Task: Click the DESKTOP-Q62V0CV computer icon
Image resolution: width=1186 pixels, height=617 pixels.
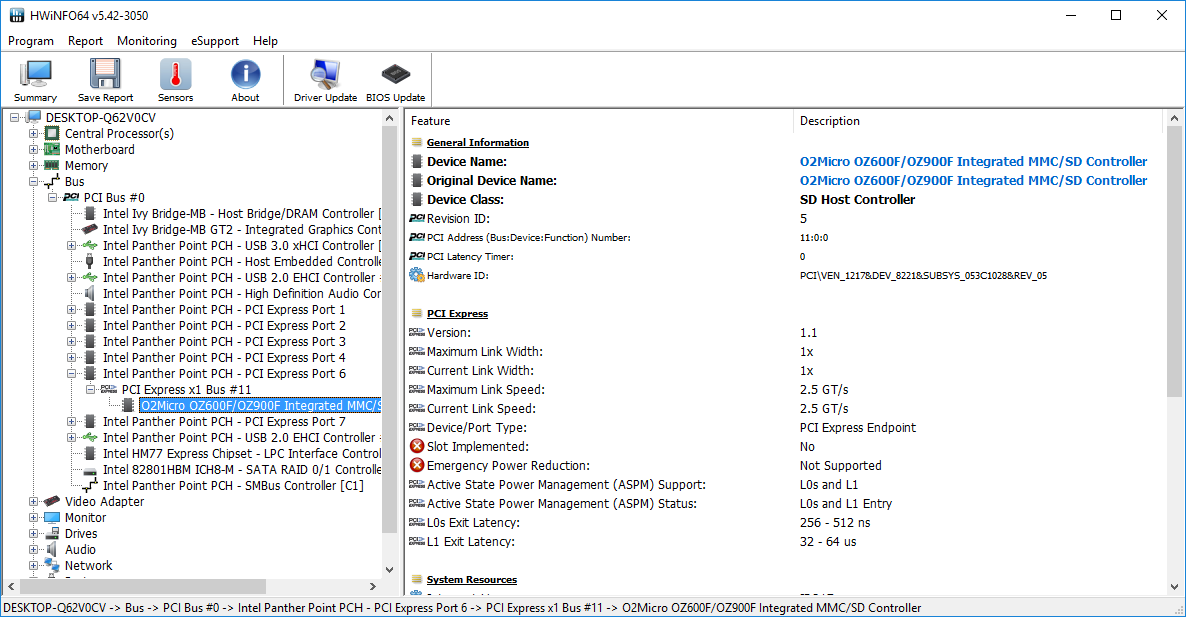Action: pos(33,117)
